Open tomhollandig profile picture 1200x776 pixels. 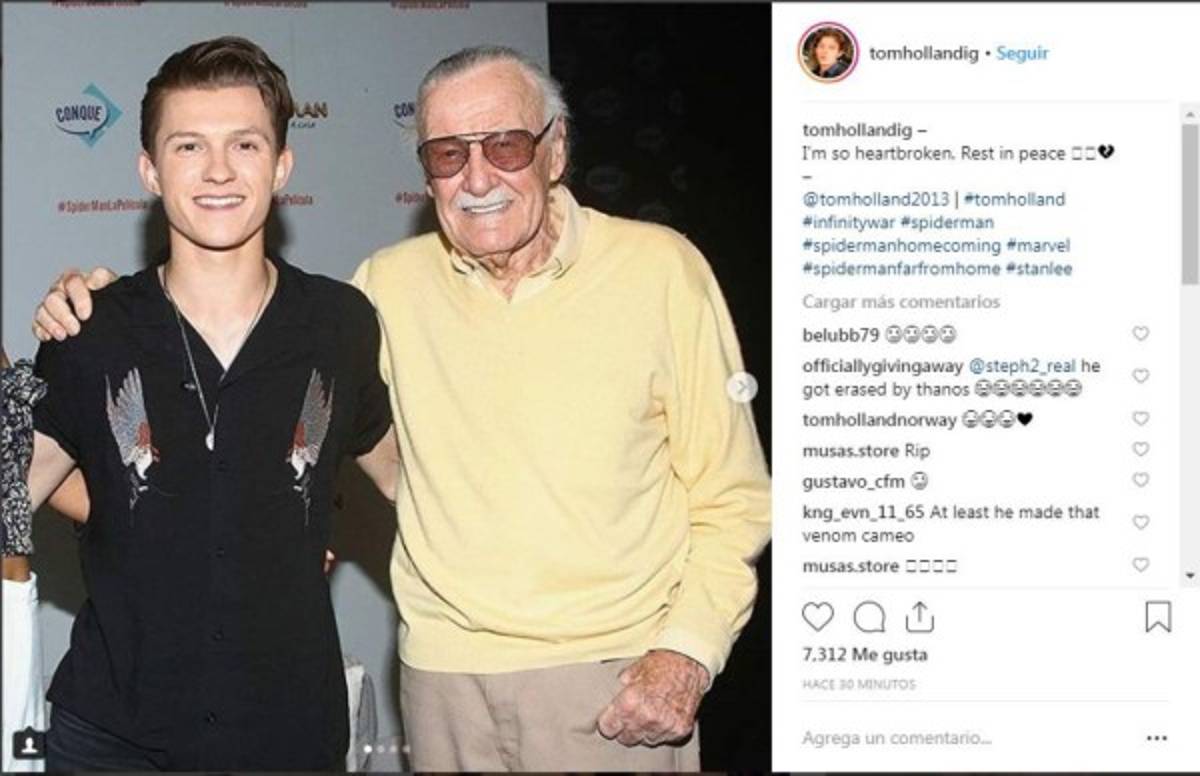coord(828,52)
